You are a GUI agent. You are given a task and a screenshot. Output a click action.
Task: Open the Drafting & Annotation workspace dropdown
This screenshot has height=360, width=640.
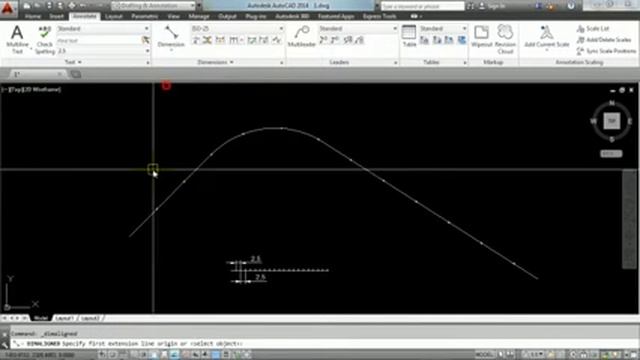point(153,6)
